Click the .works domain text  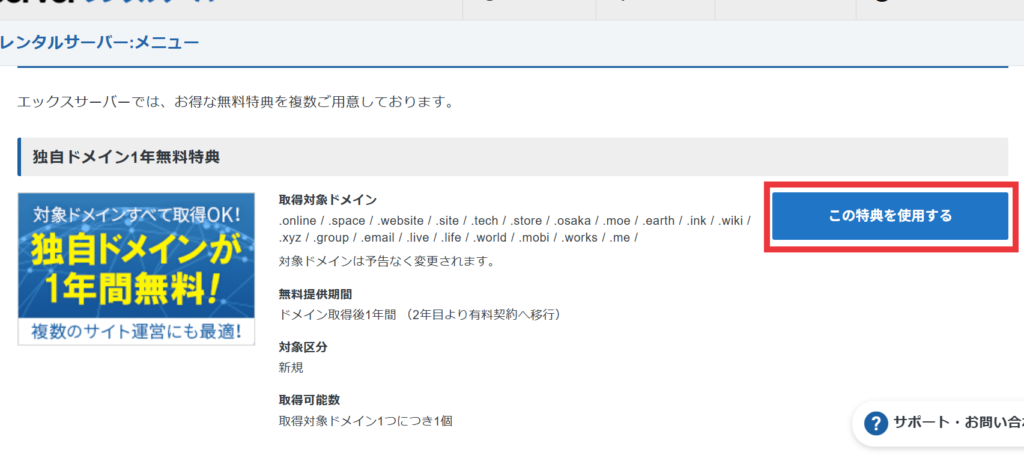[x=579, y=238]
